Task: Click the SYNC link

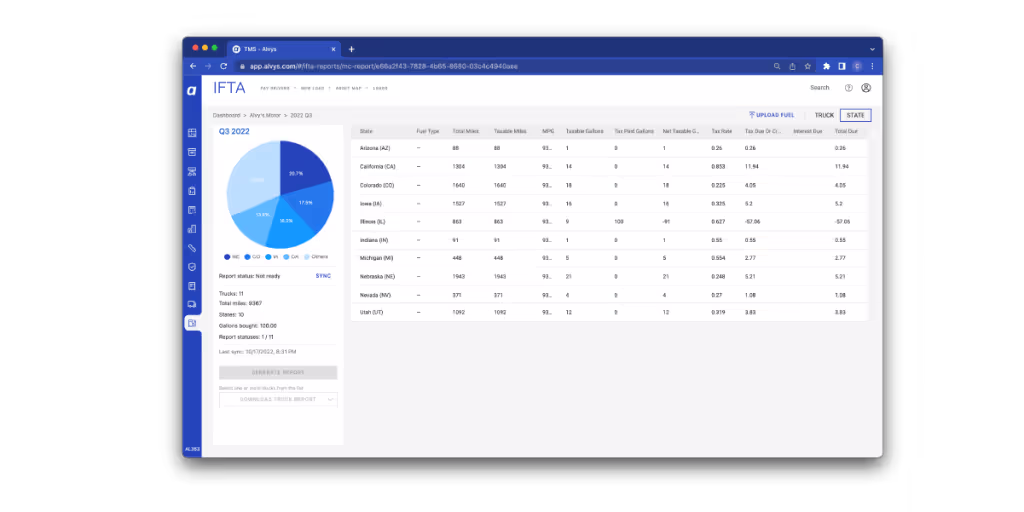Action: pos(323,276)
